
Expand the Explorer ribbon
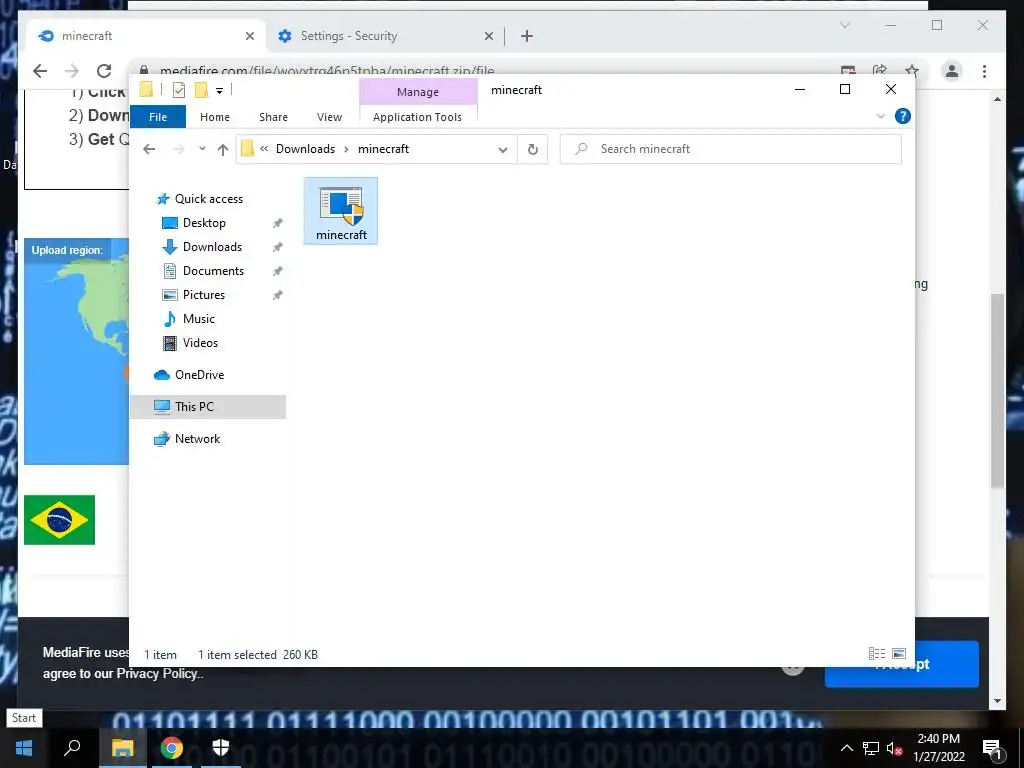[880, 116]
